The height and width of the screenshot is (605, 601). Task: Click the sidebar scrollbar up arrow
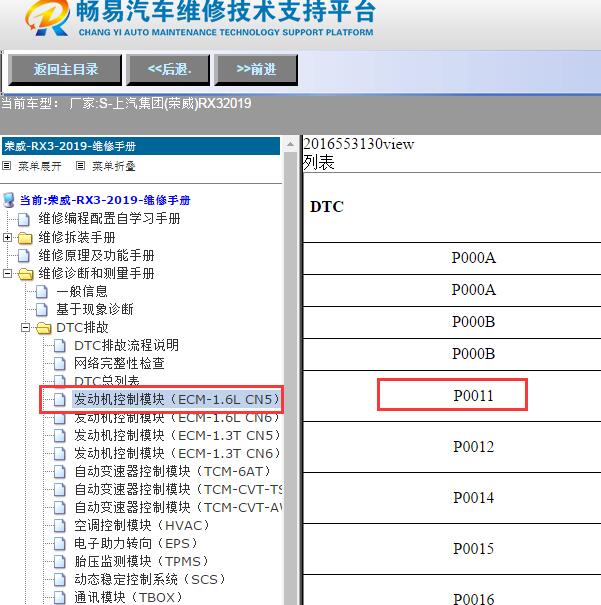(x=290, y=145)
